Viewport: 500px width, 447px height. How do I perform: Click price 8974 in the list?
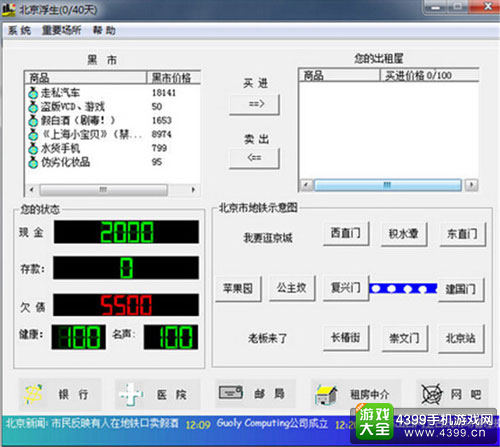click(x=162, y=134)
